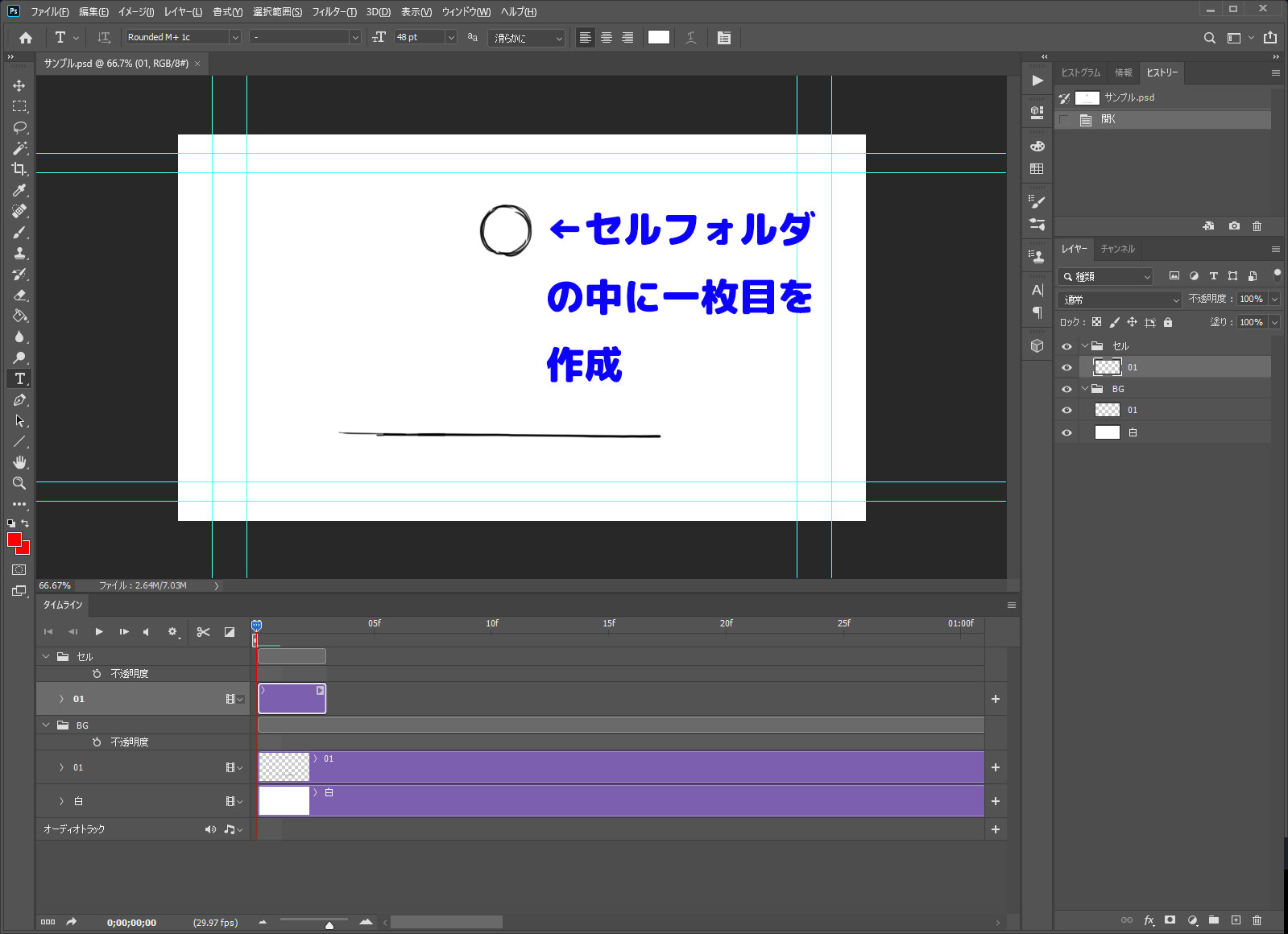1288x934 pixels.
Task: Open the ファイル menu
Action: [50, 12]
